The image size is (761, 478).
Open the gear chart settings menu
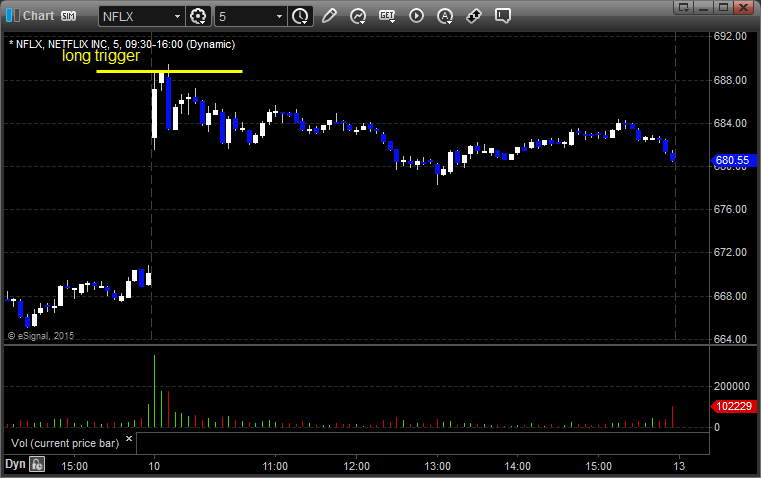click(198, 16)
